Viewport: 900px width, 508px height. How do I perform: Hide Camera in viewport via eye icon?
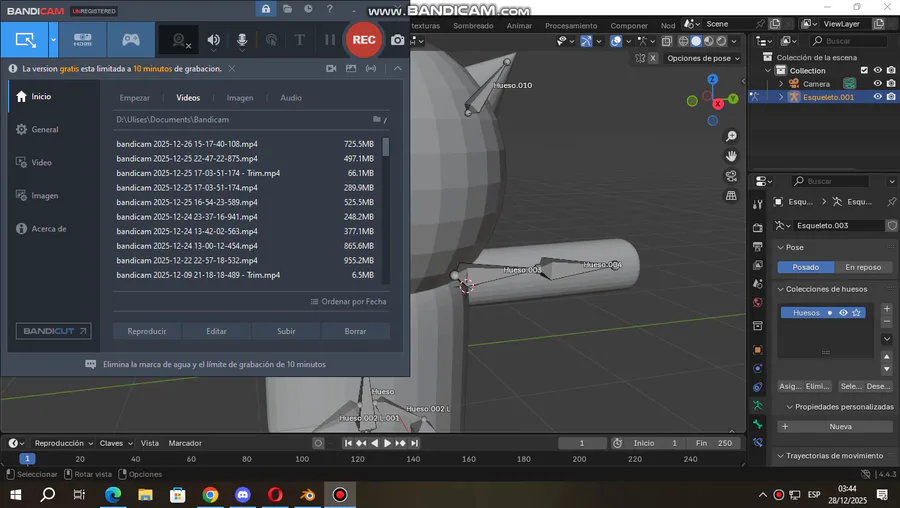point(878,83)
